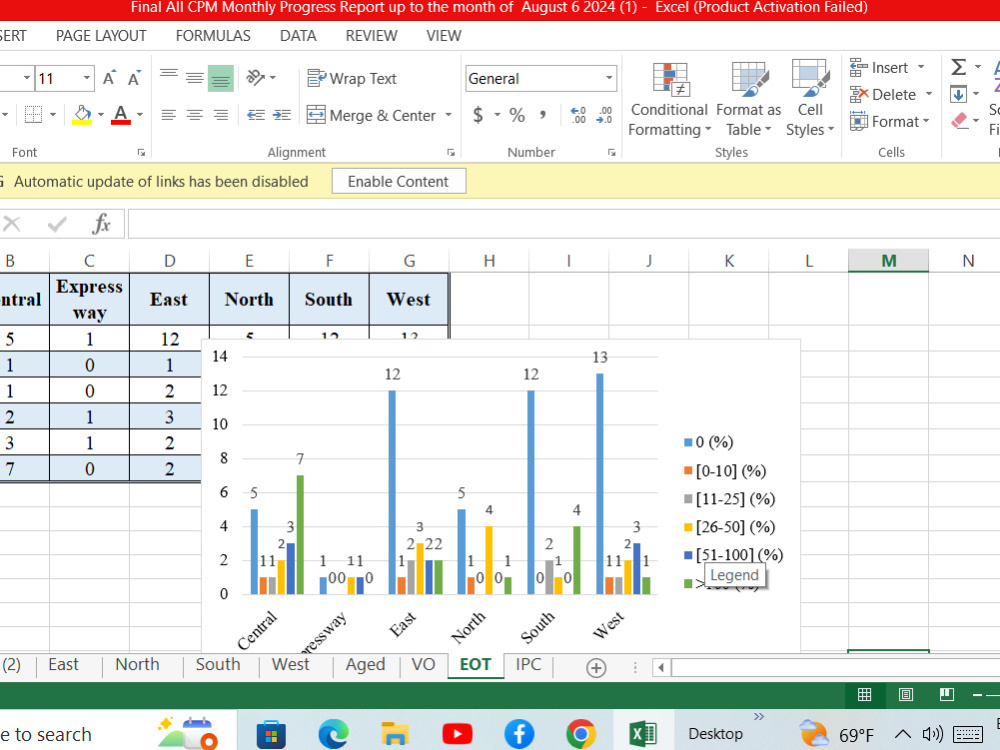Switch to the VO sheet tab
Image resolution: width=1000 pixels, height=750 pixels.
(x=423, y=665)
